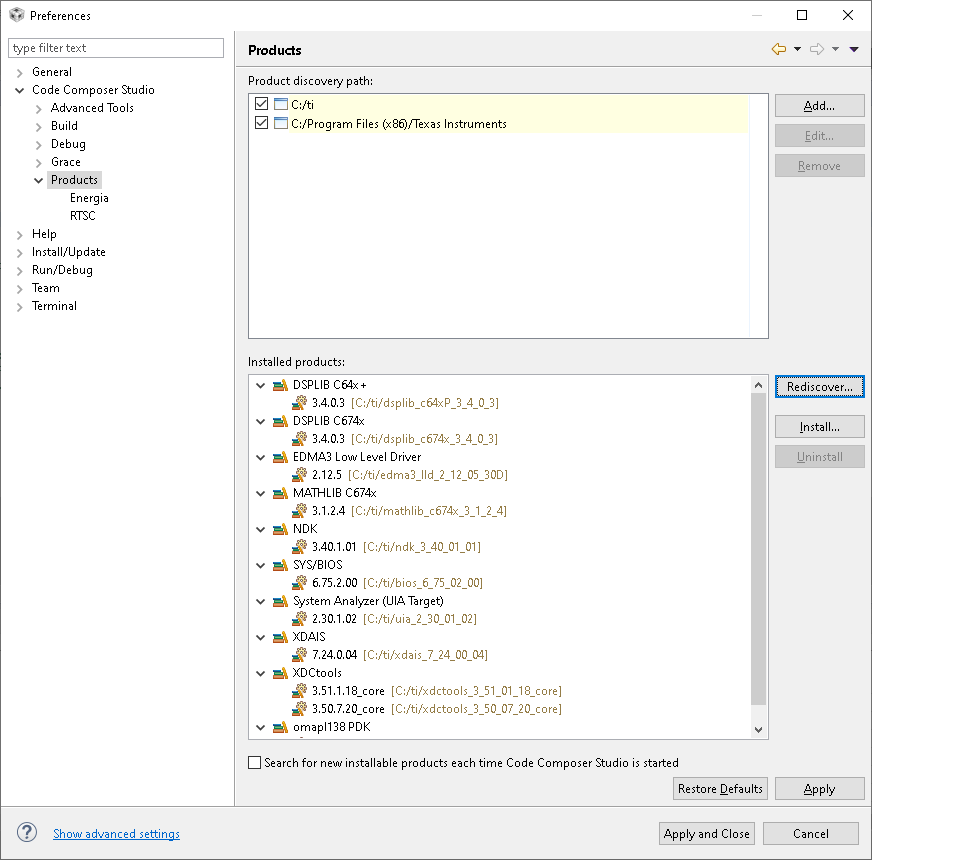This screenshot has height=860, width=960.
Task: Select Energia under Products
Action: coord(89,198)
